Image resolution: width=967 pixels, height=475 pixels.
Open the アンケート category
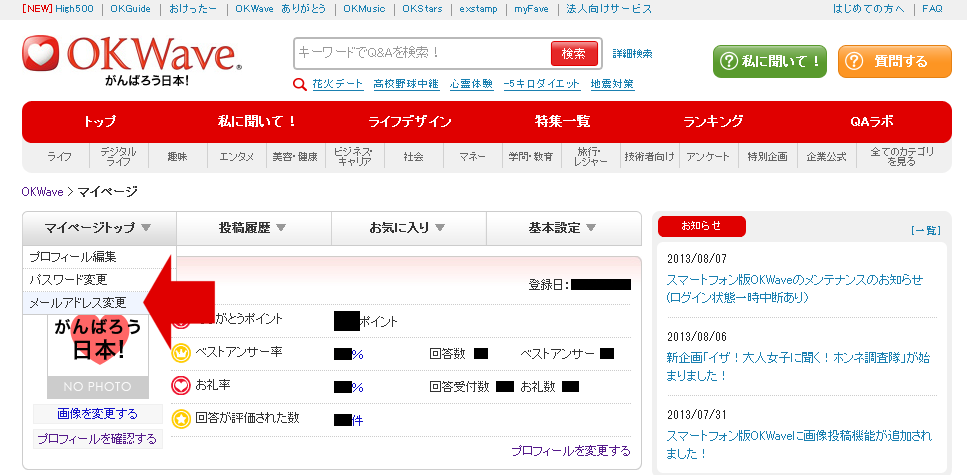(708, 157)
